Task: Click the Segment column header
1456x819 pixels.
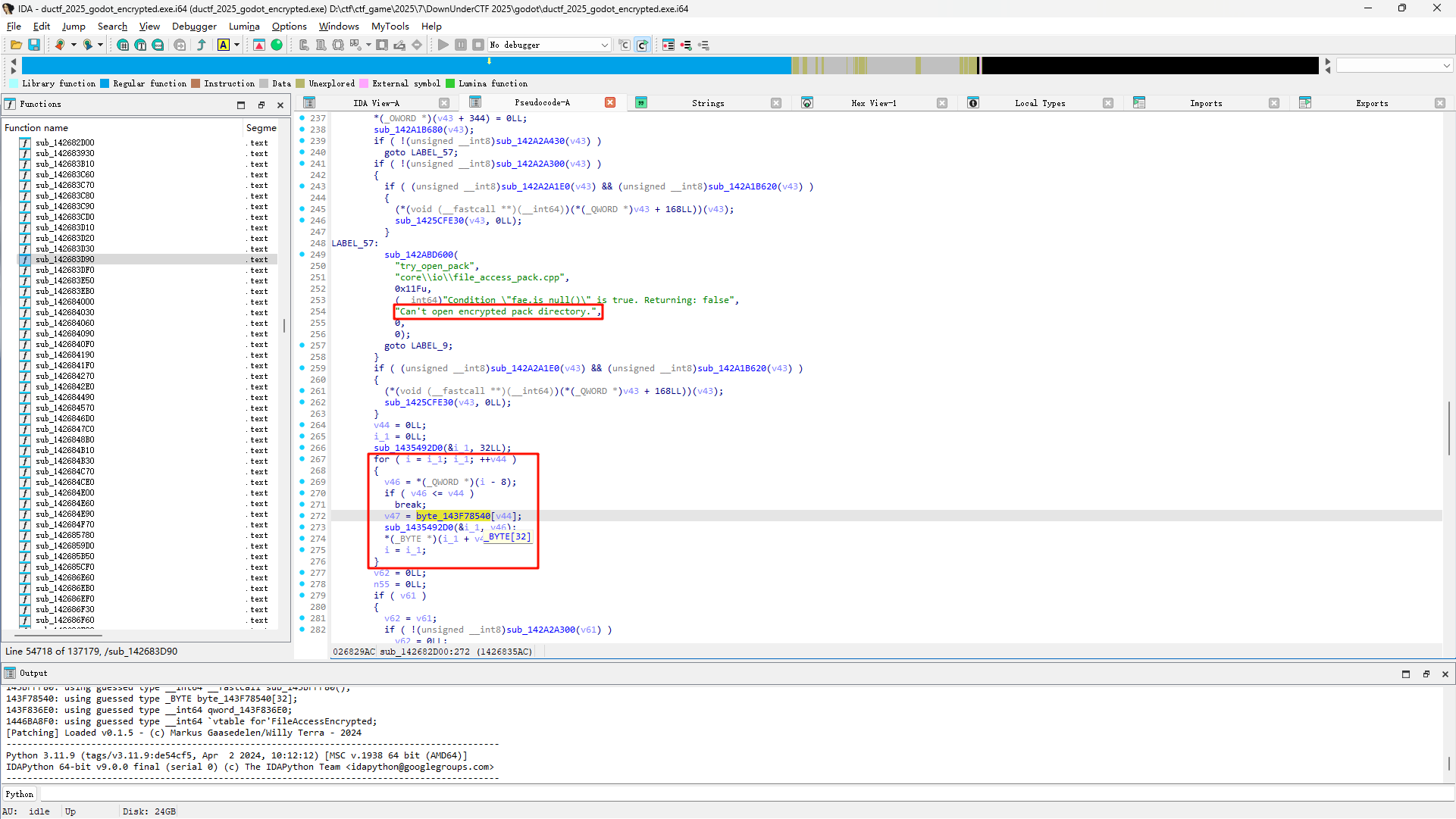Action: (261, 128)
